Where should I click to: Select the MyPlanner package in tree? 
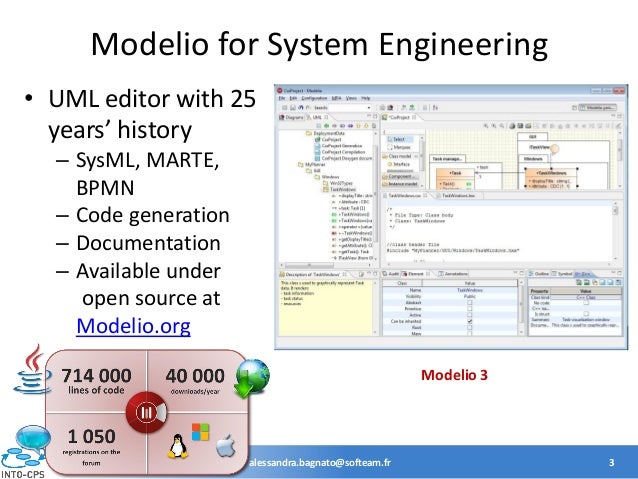point(312,165)
